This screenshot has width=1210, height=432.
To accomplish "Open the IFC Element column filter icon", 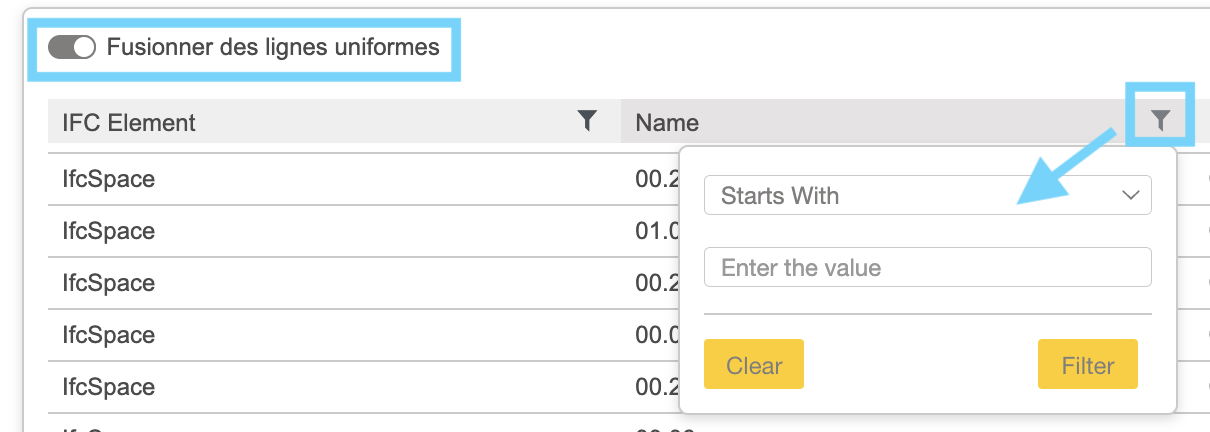I will 588,121.
